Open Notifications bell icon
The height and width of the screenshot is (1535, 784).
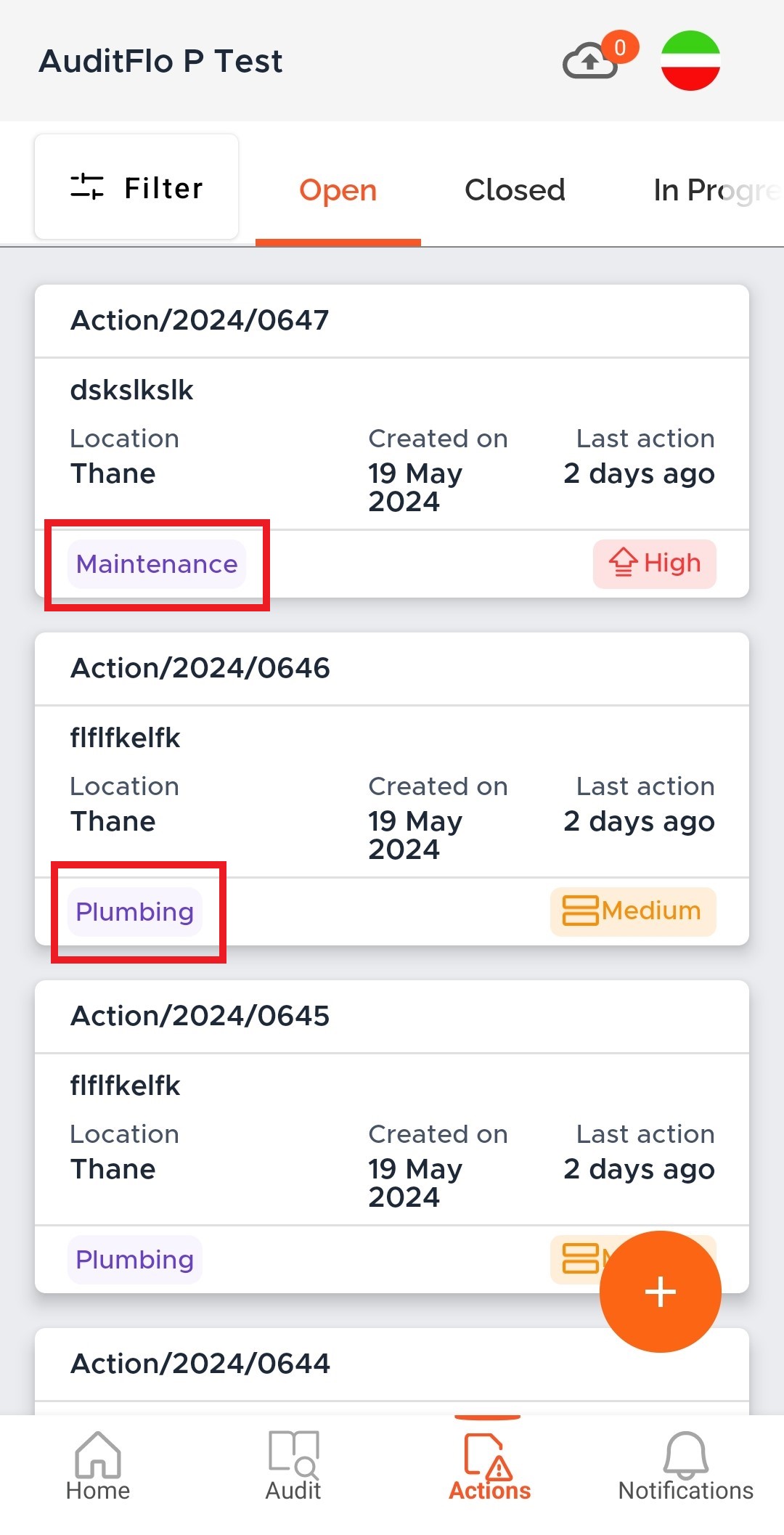pyautogui.click(x=685, y=1465)
